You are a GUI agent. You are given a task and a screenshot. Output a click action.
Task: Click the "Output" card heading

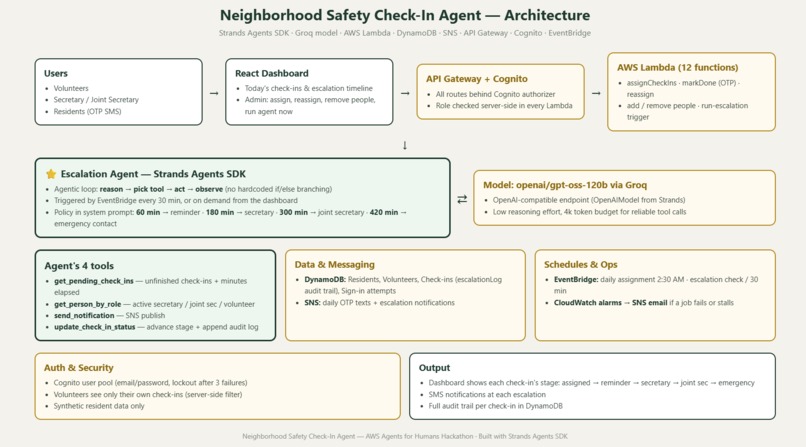click(x=434, y=368)
